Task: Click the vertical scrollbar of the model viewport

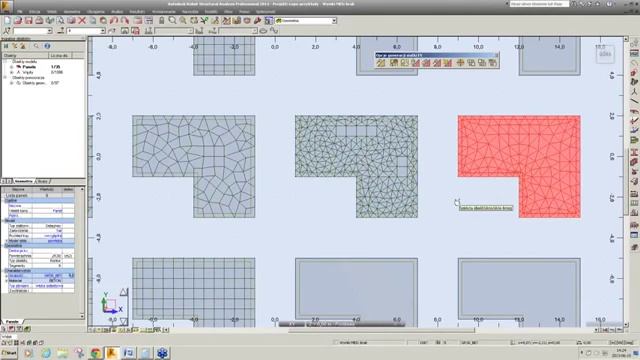Action: 626,182
